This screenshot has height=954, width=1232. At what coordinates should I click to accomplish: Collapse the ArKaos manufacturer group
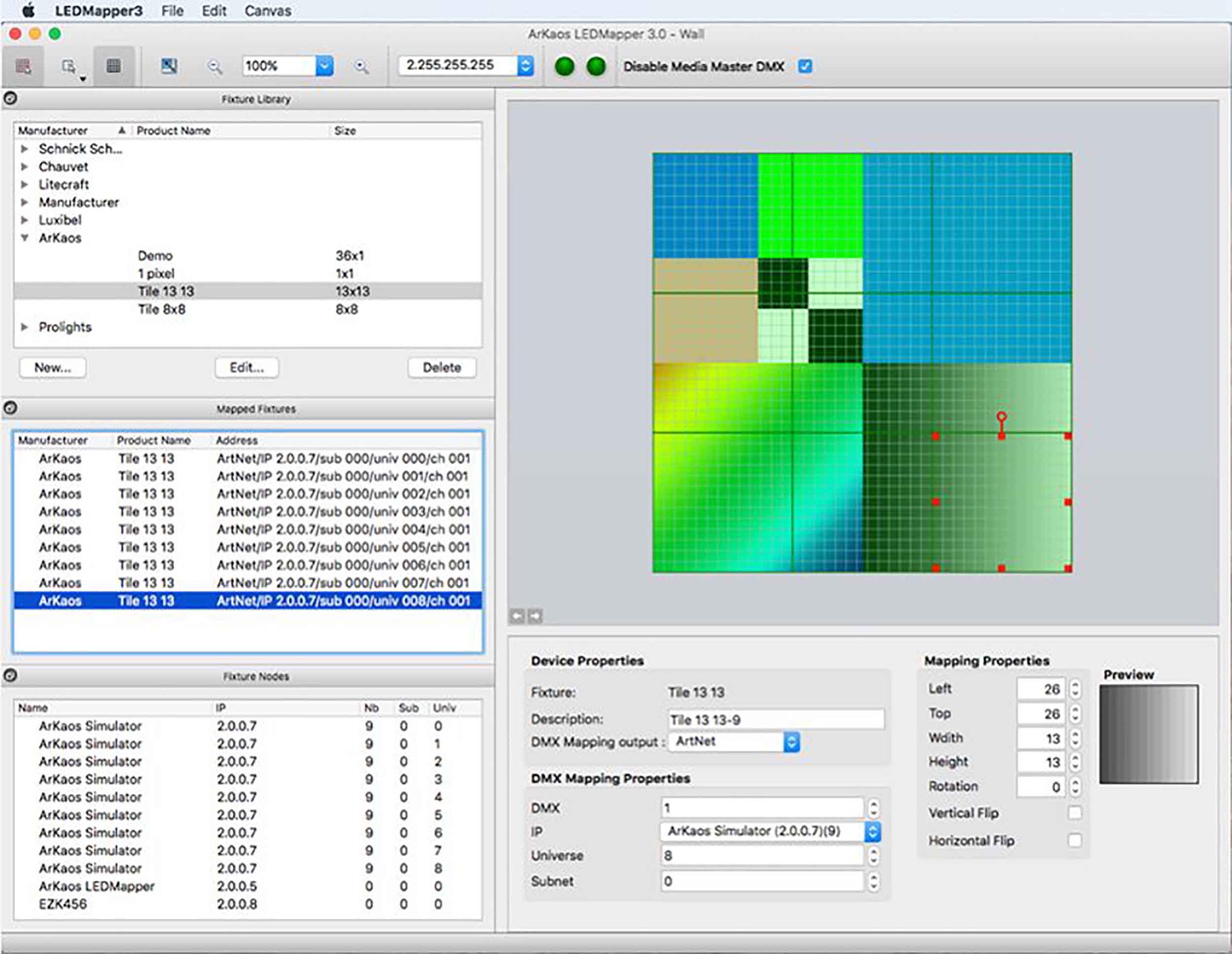coord(24,238)
